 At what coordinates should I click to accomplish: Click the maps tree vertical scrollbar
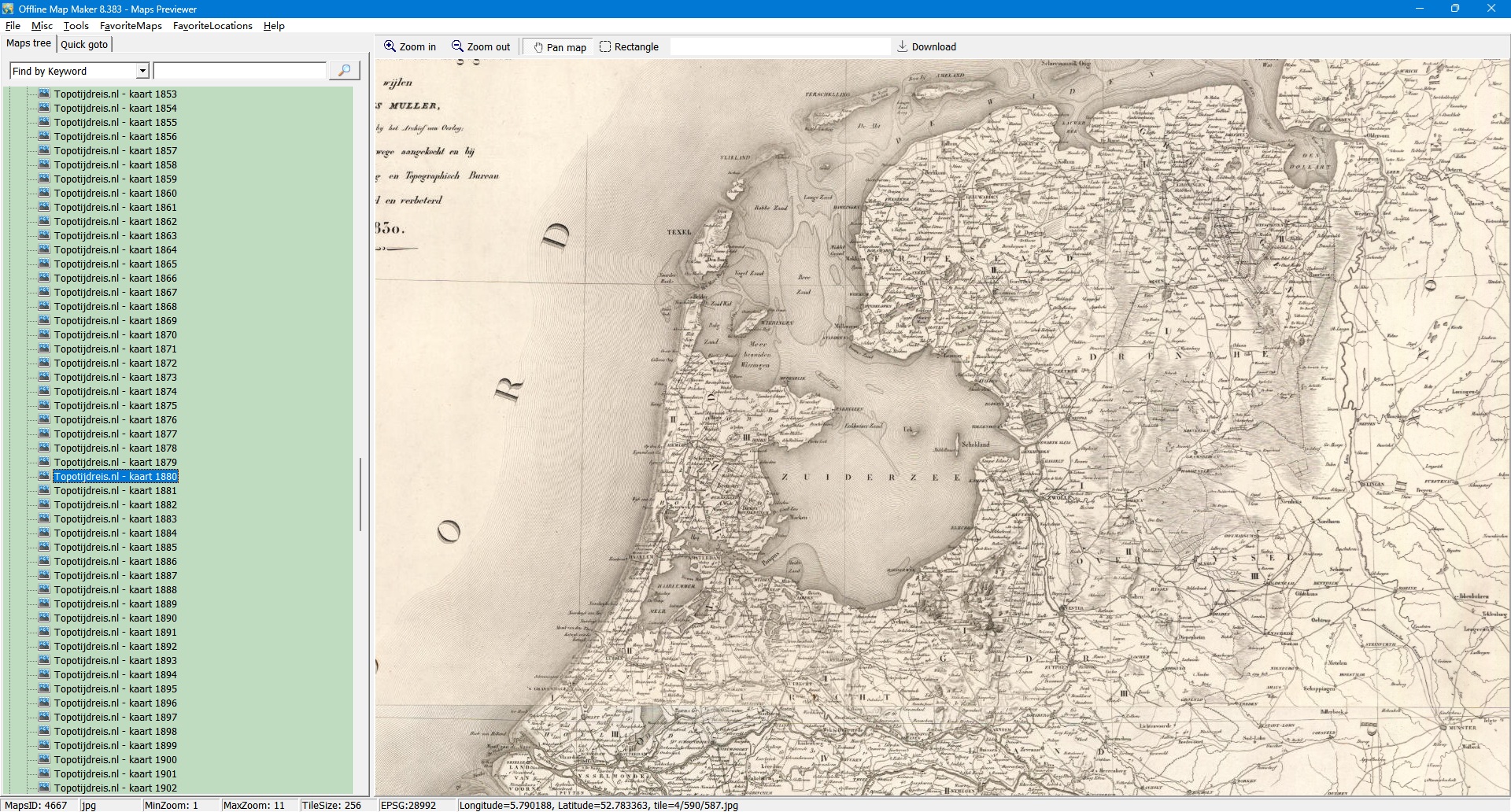click(x=360, y=494)
